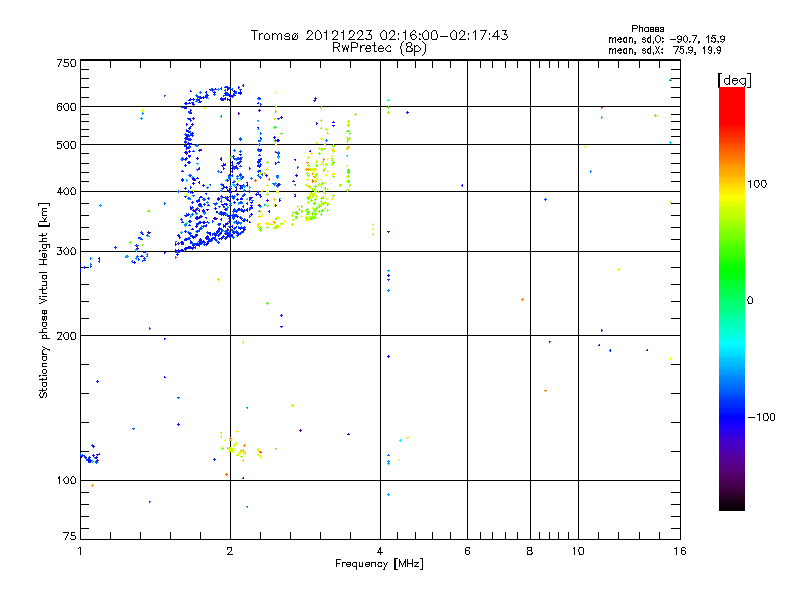800x600 pixels.
Task: Click the black bottom of the colorbar
Action: (732, 503)
